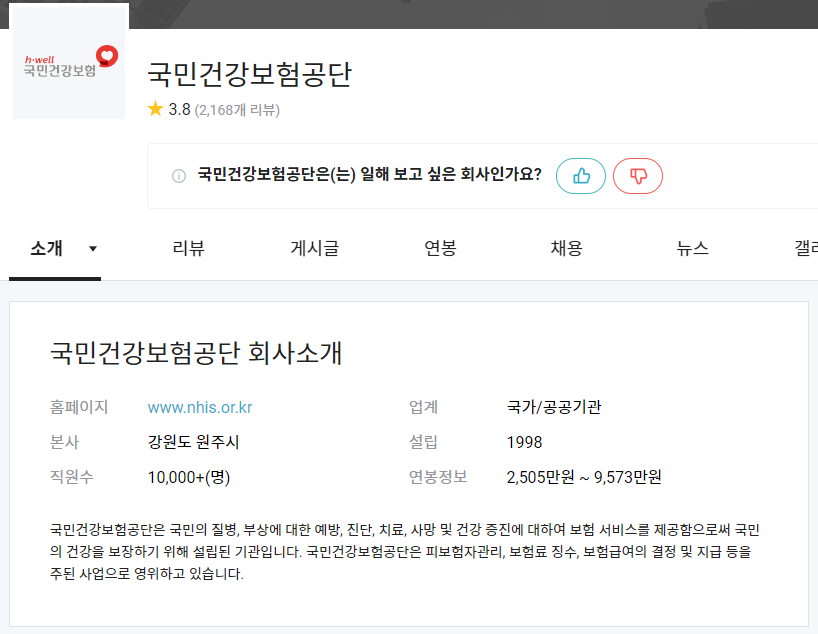
Task: Click the 10,000+(명) employee count
Action: click(x=189, y=477)
